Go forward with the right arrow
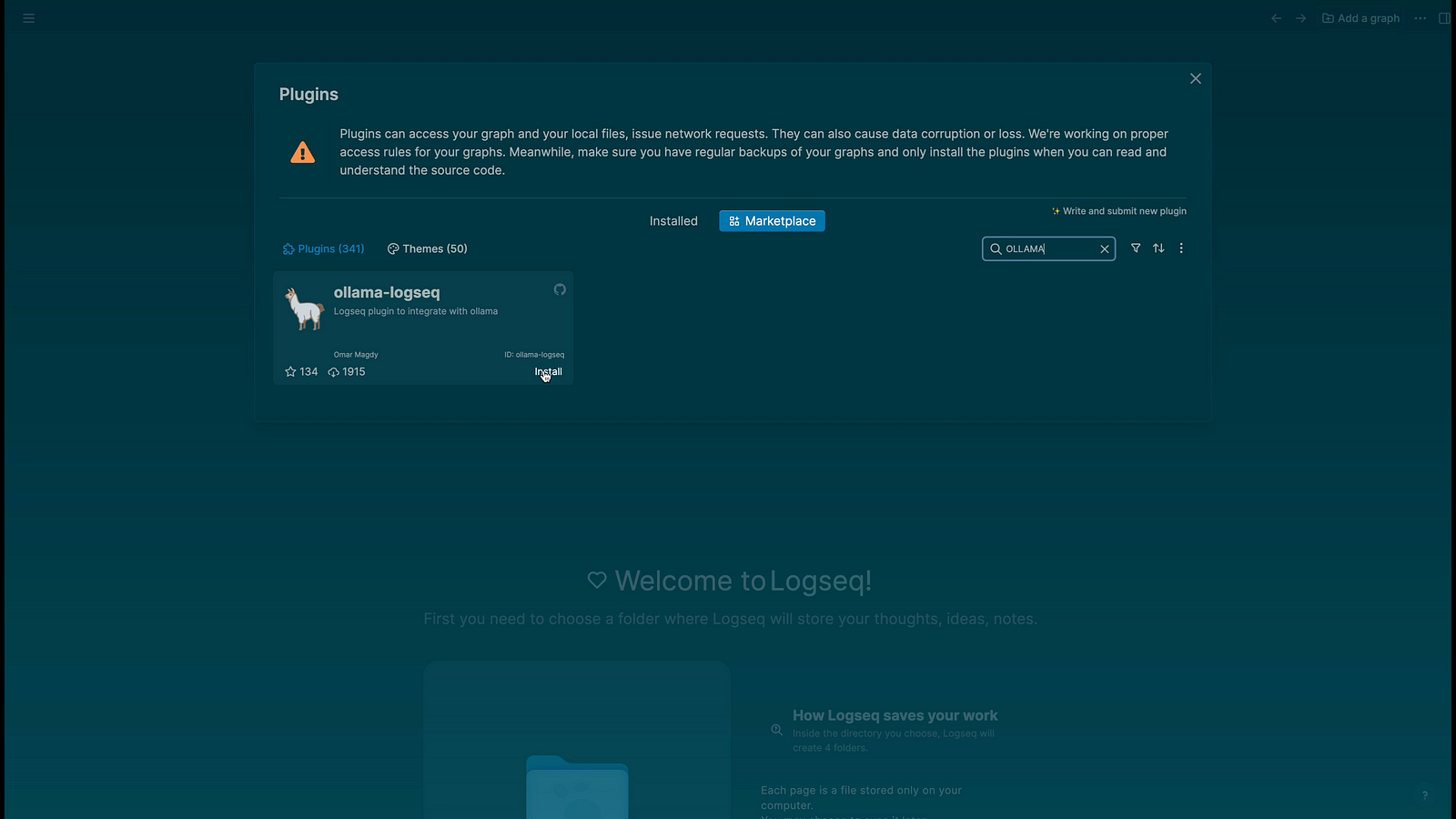The height and width of the screenshot is (819, 1456). click(x=1301, y=18)
